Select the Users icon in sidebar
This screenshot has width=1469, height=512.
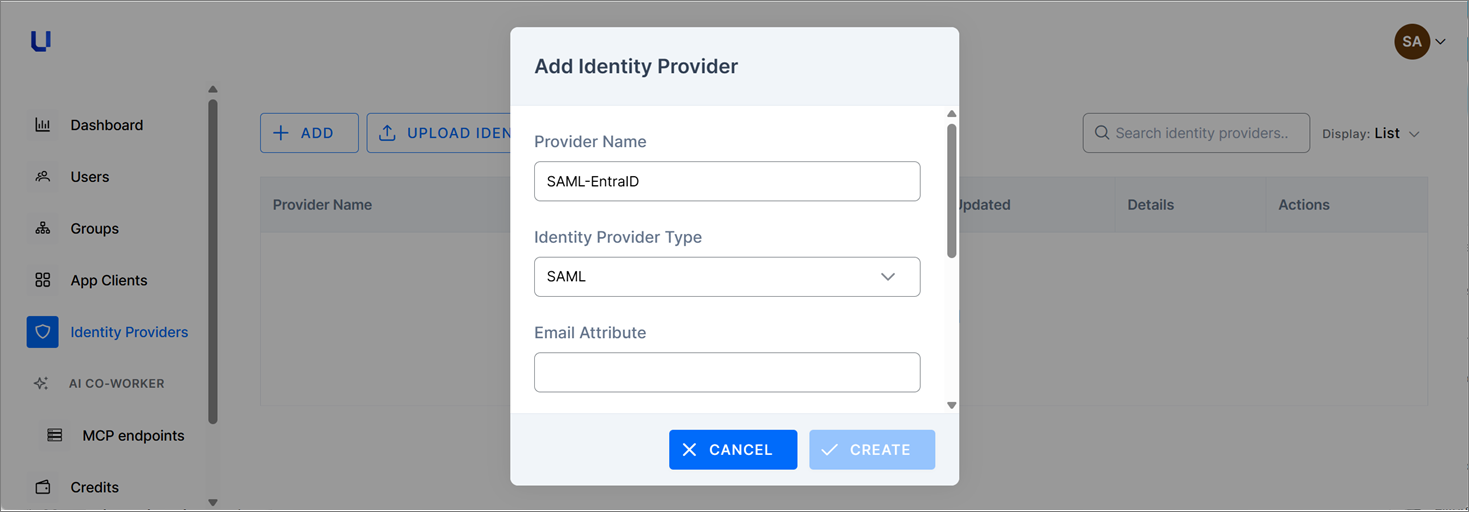pos(42,177)
